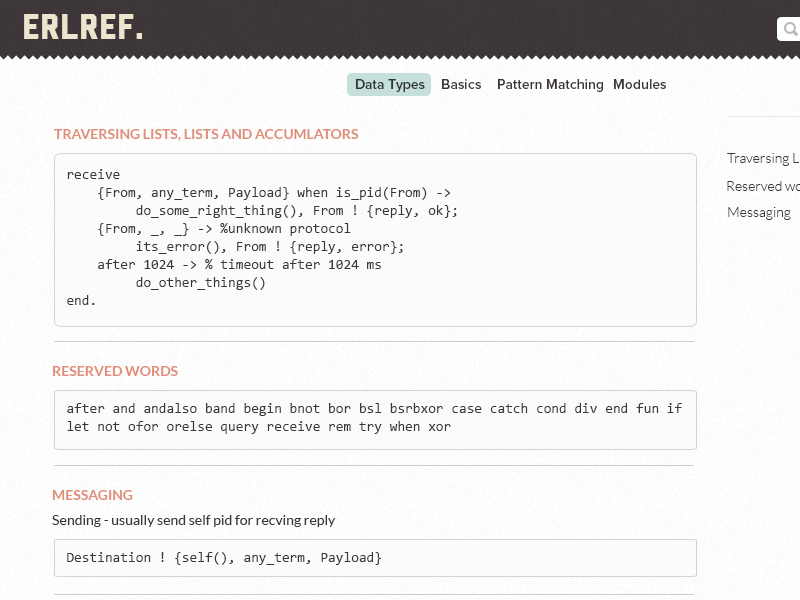The width and height of the screenshot is (800, 600).
Task: Click the 'end.' line of the receive block
Action: (x=82, y=301)
